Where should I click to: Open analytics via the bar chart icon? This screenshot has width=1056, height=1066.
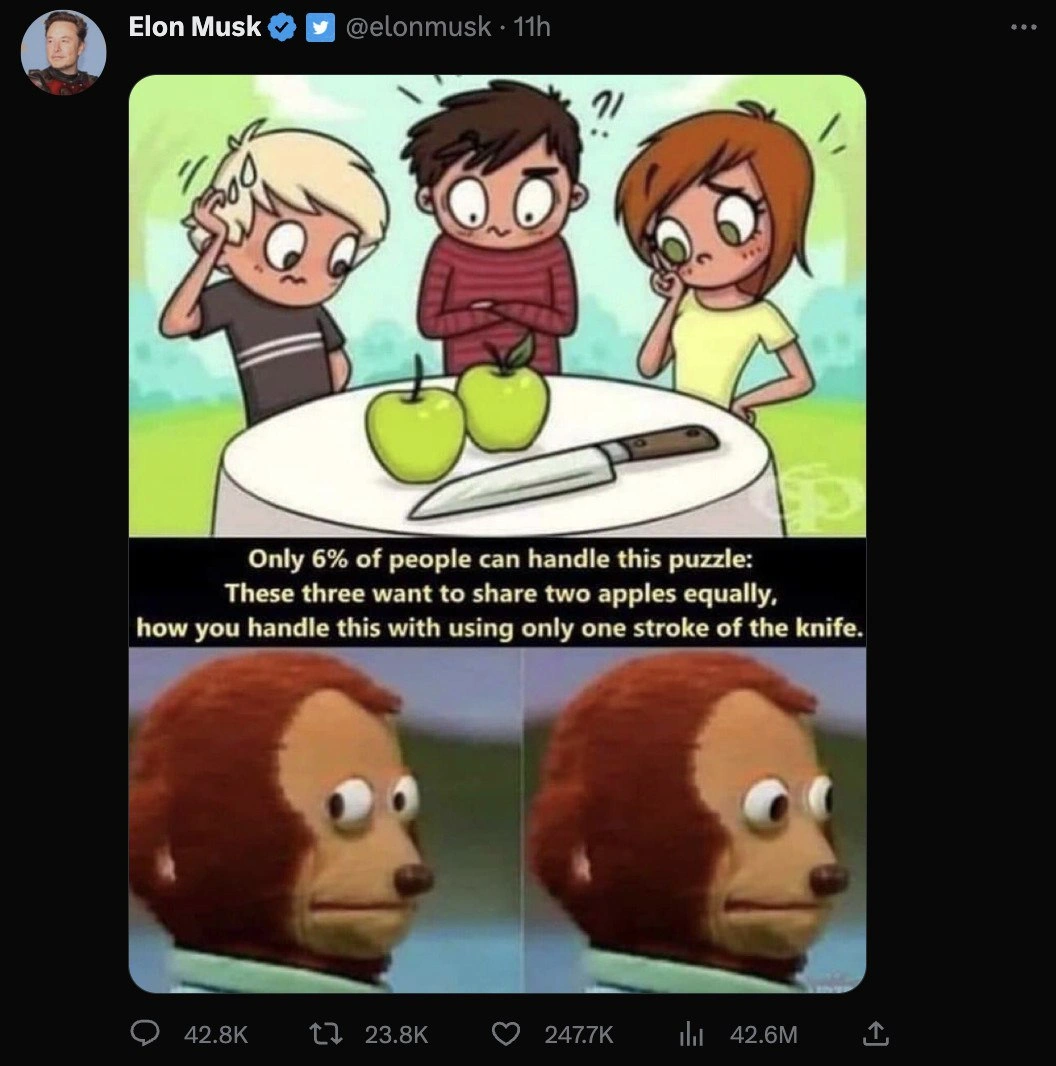pos(690,1034)
